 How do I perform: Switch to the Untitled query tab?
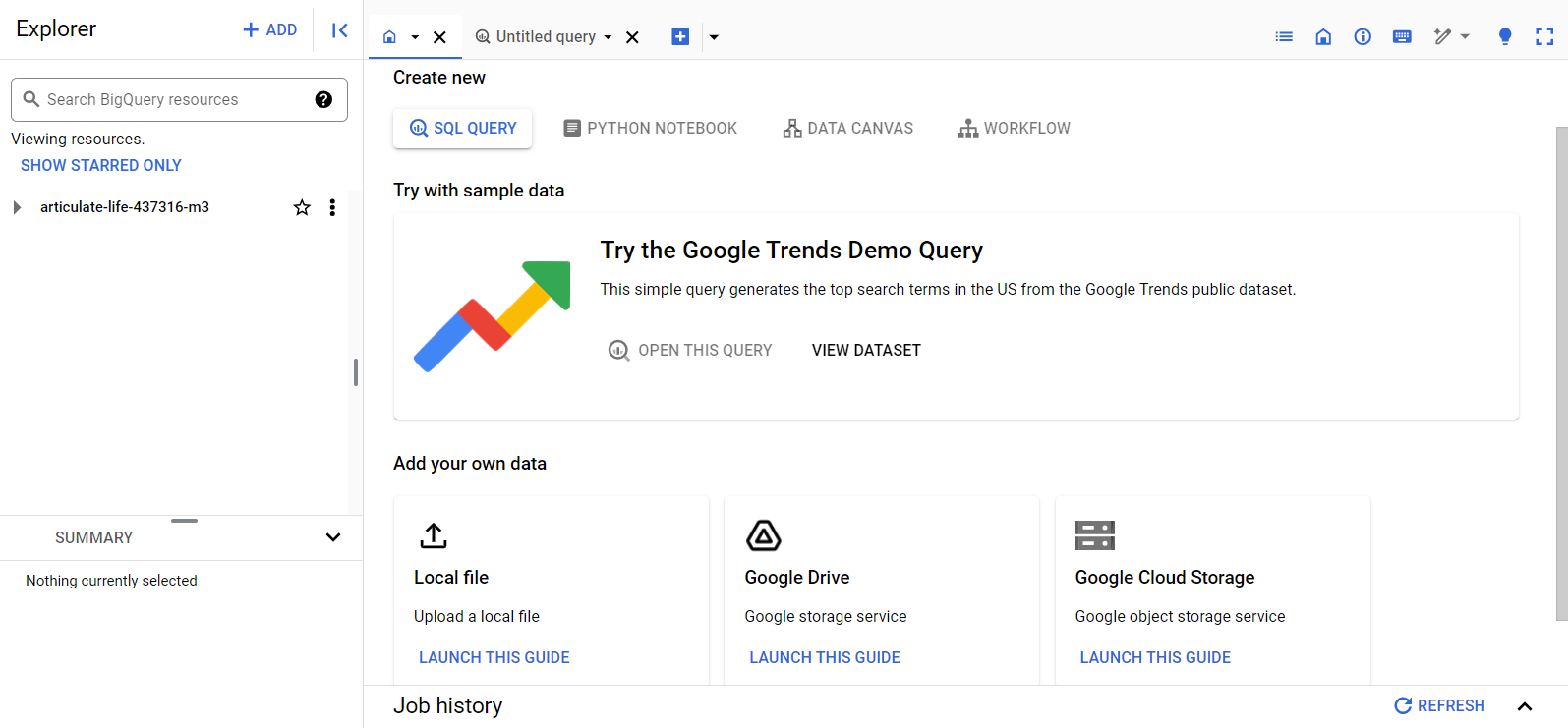[536, 37]
